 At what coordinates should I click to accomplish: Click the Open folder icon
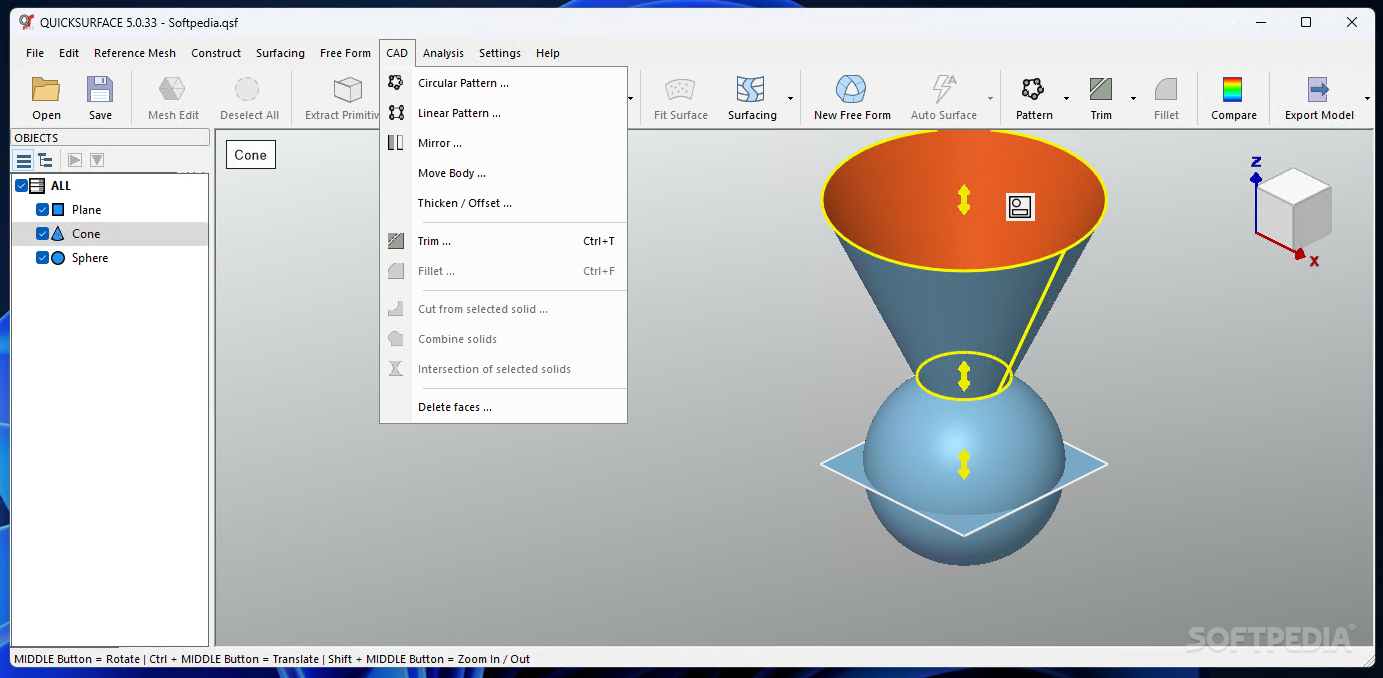46,89
